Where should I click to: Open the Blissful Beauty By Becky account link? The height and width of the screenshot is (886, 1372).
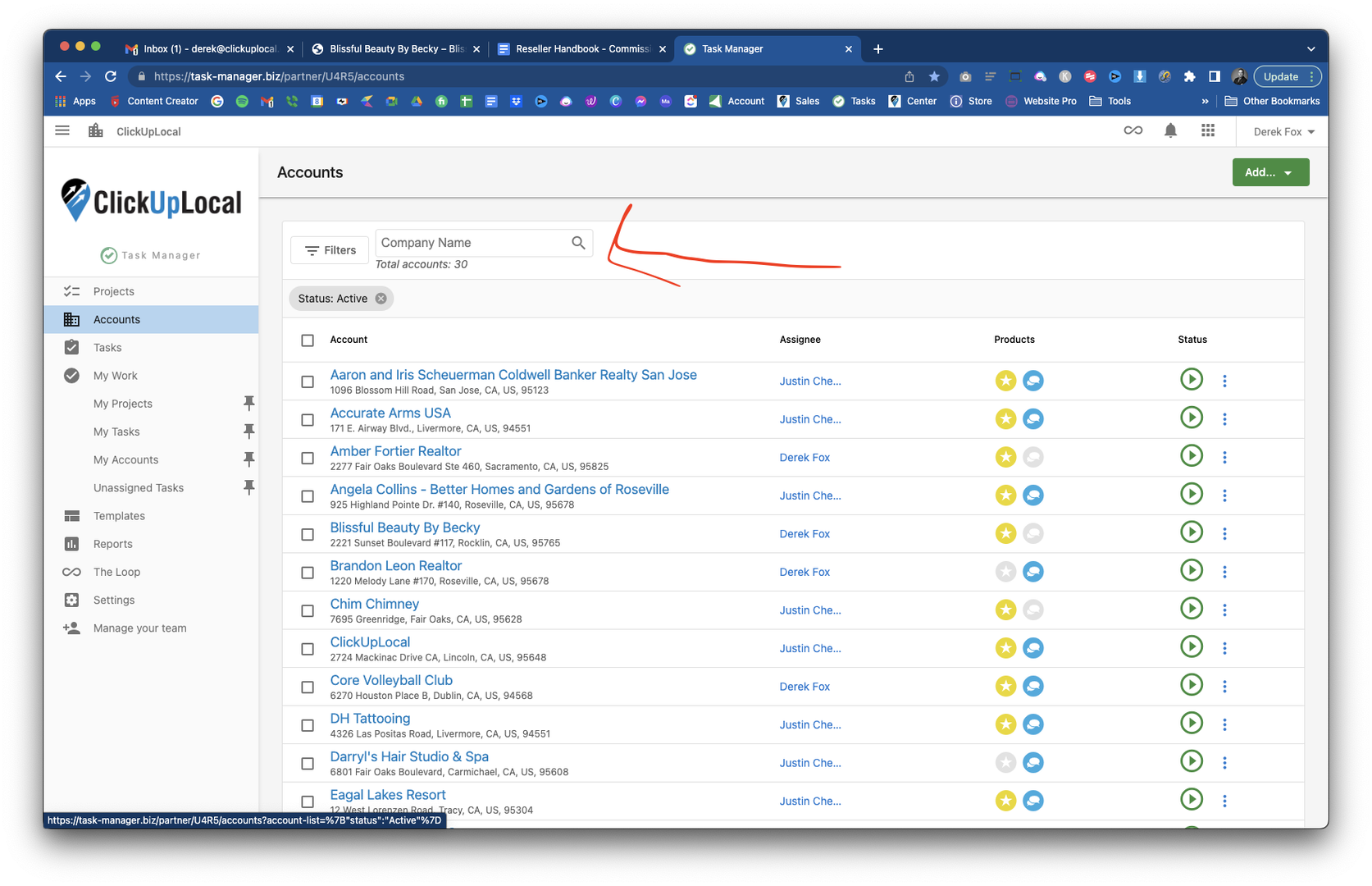405,527
